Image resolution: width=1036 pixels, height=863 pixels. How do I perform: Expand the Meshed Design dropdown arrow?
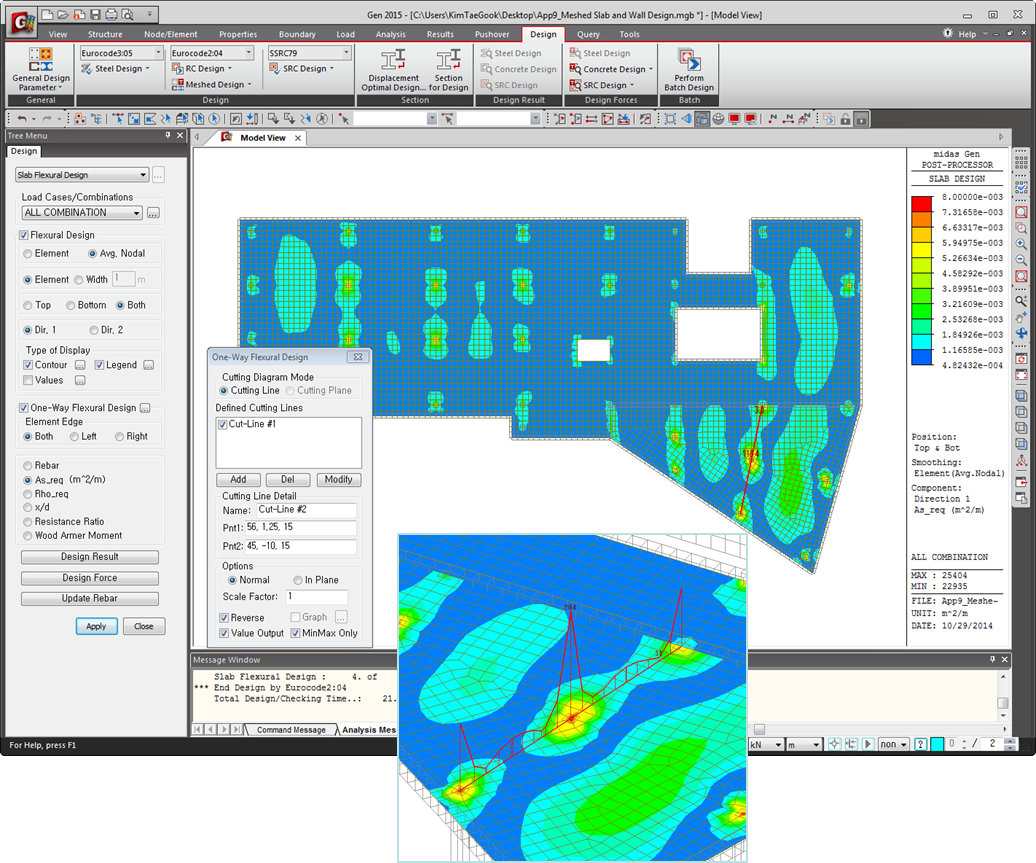click(x=249, y=85)
